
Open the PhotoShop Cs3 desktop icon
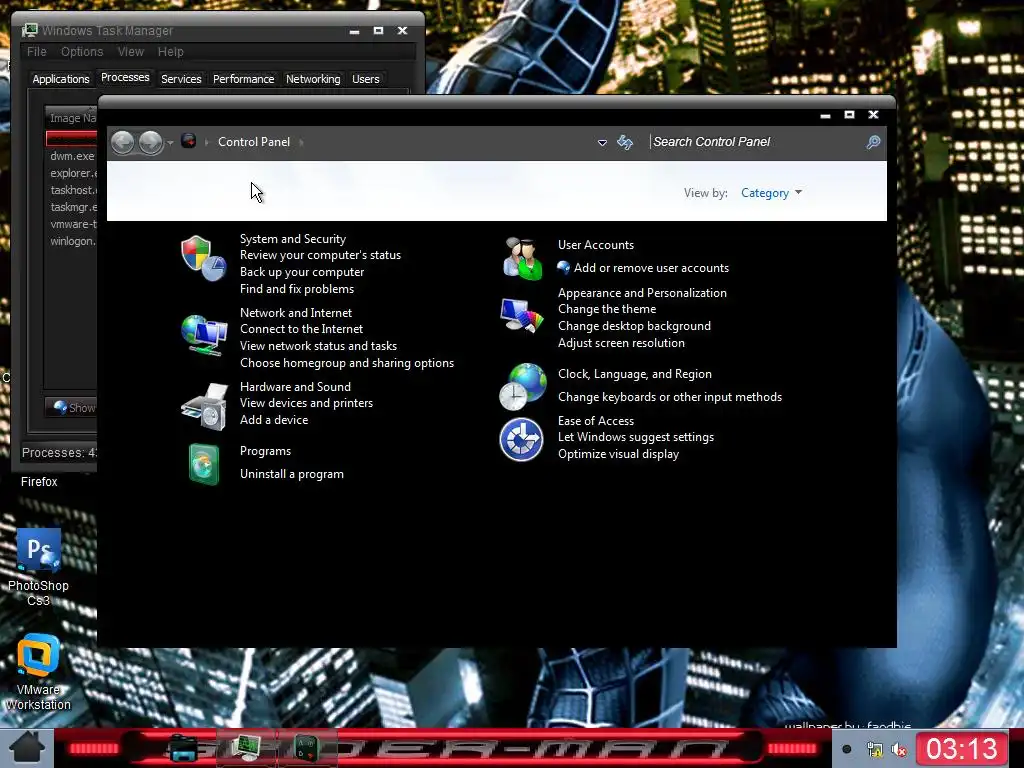pyautogui.click(x=39, y=550)
